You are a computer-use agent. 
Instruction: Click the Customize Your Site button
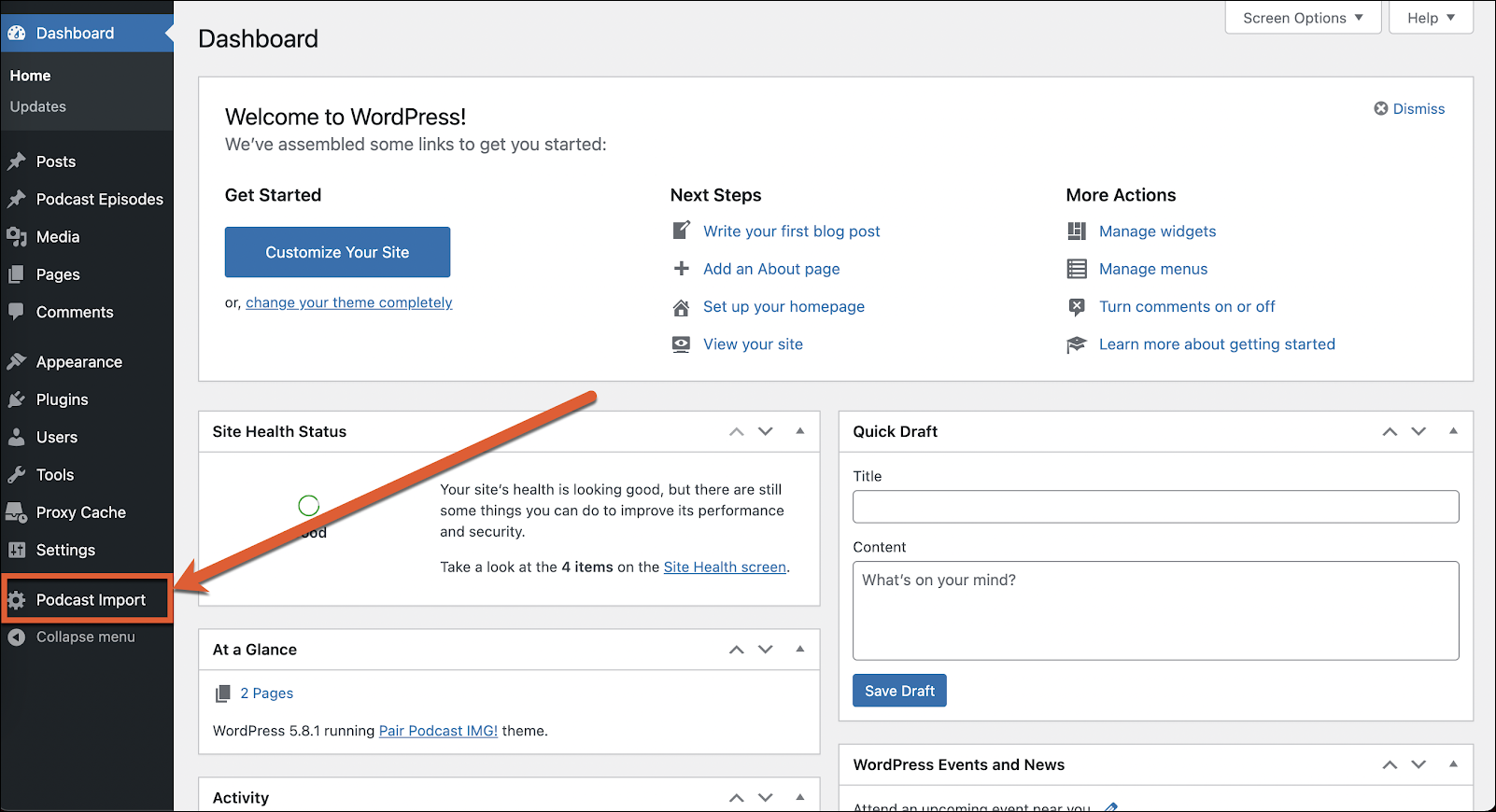pos(337,252)
